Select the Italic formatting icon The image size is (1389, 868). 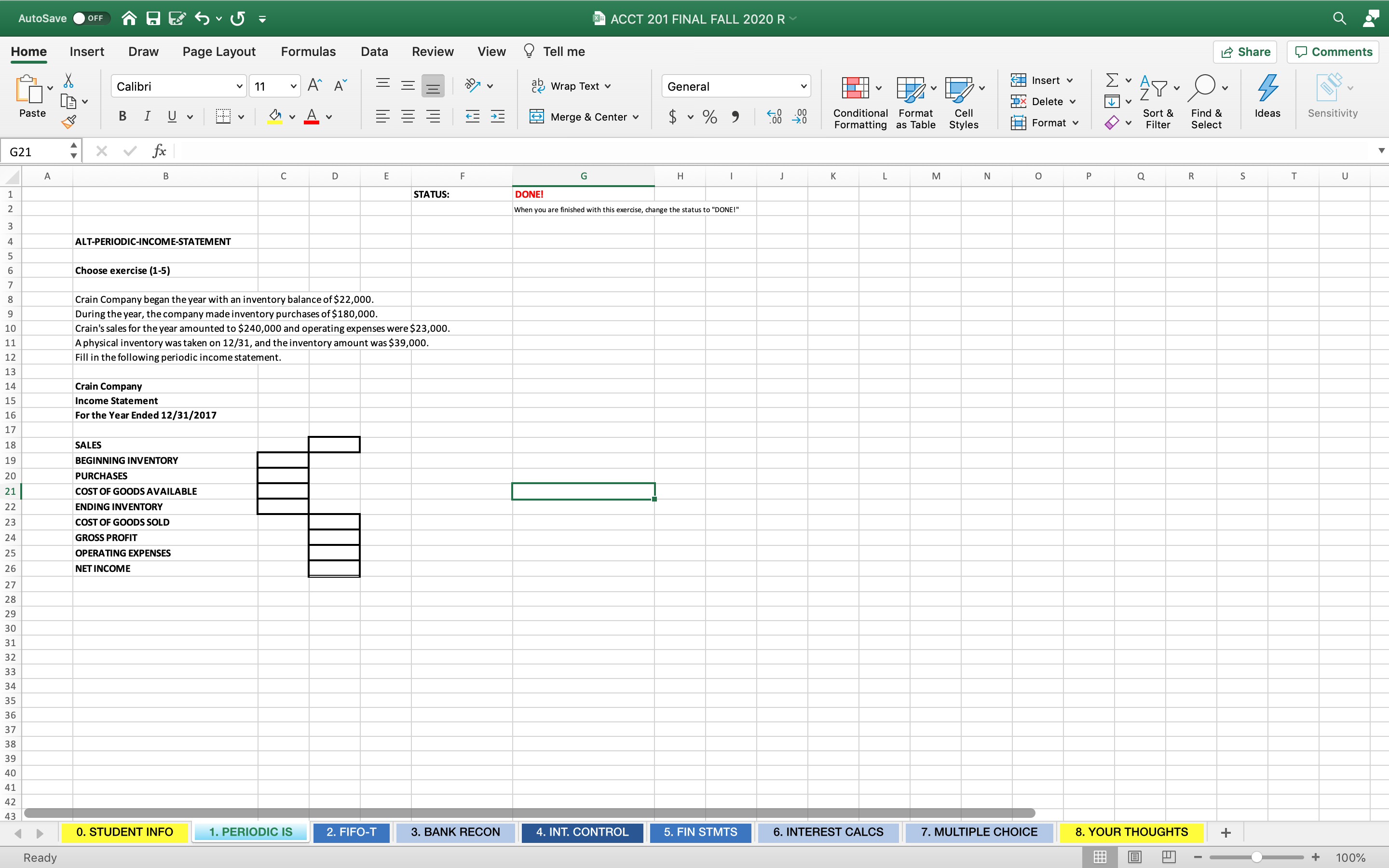(x=147, y=117)
